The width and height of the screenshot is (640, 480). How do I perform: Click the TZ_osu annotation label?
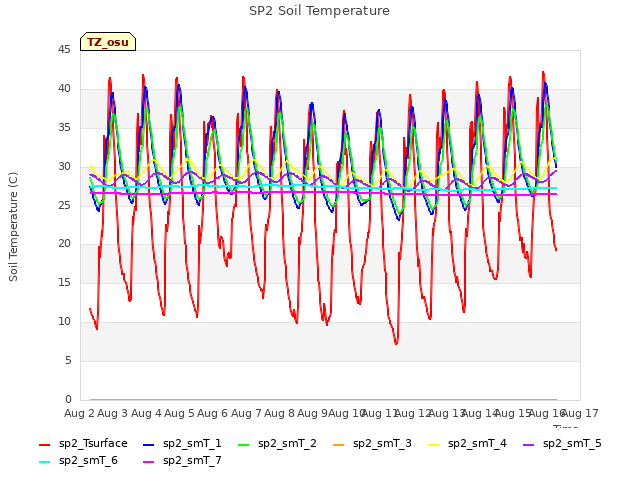(x=108, y=42)
